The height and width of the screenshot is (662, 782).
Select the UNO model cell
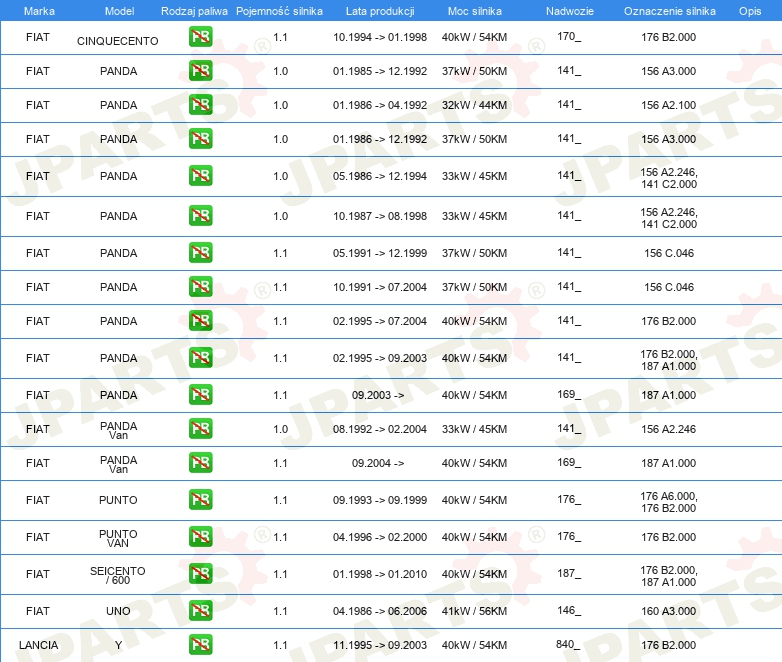click(118, 611)
